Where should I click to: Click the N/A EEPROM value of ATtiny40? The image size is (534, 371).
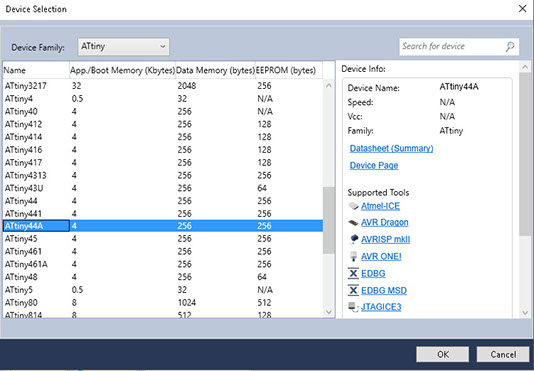coord(265,111)
